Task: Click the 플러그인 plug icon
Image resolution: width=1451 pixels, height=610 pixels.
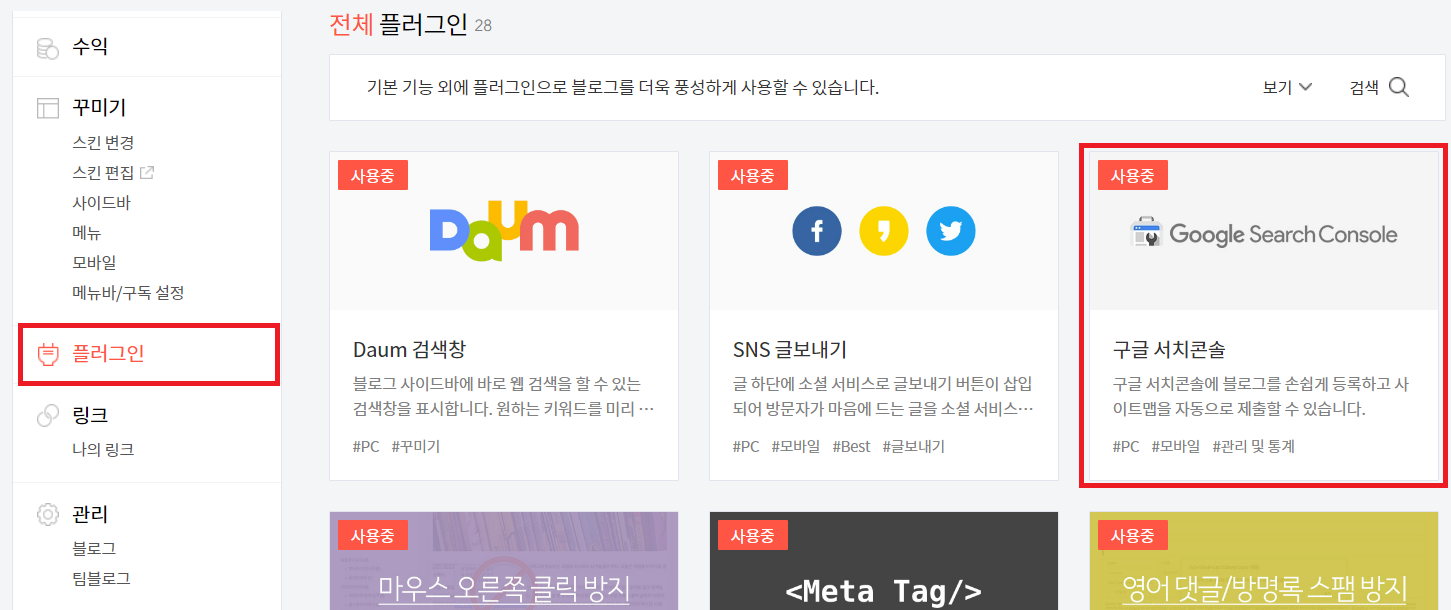Action: 47,354
